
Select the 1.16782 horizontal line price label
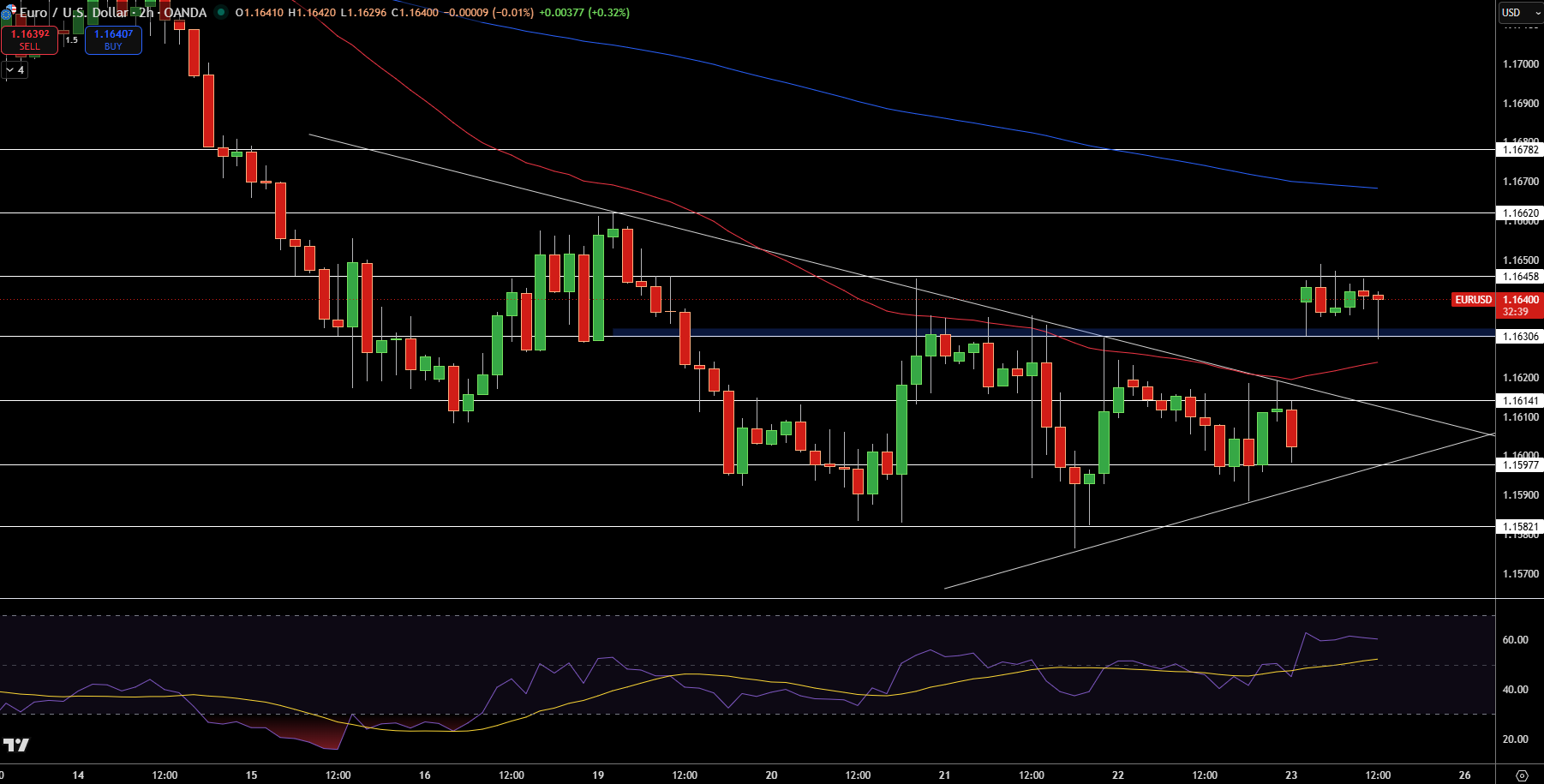[x=1521, y=150]
